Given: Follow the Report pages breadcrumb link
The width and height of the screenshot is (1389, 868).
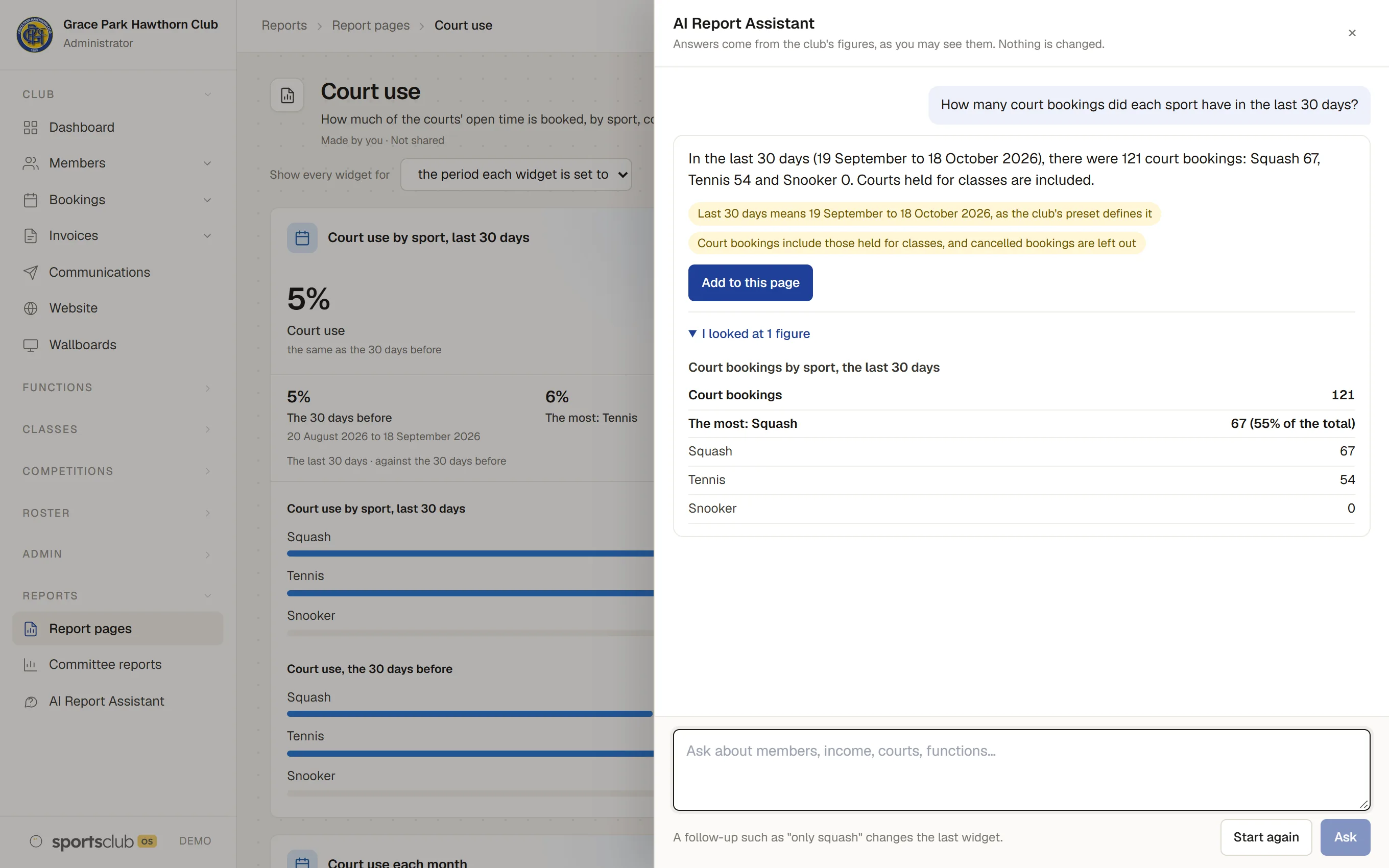Looking at the screenshot, I should (371, 25).
